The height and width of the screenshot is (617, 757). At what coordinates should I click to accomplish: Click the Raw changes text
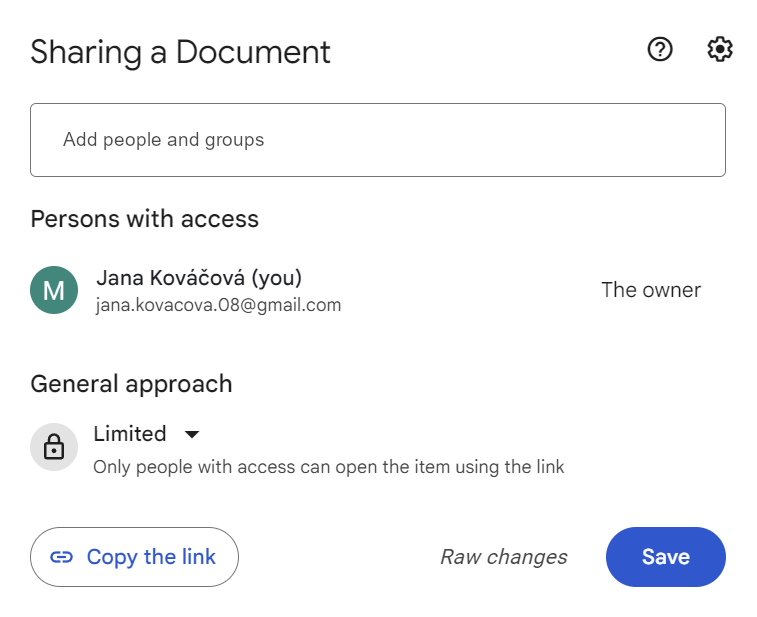coord(504,557)
